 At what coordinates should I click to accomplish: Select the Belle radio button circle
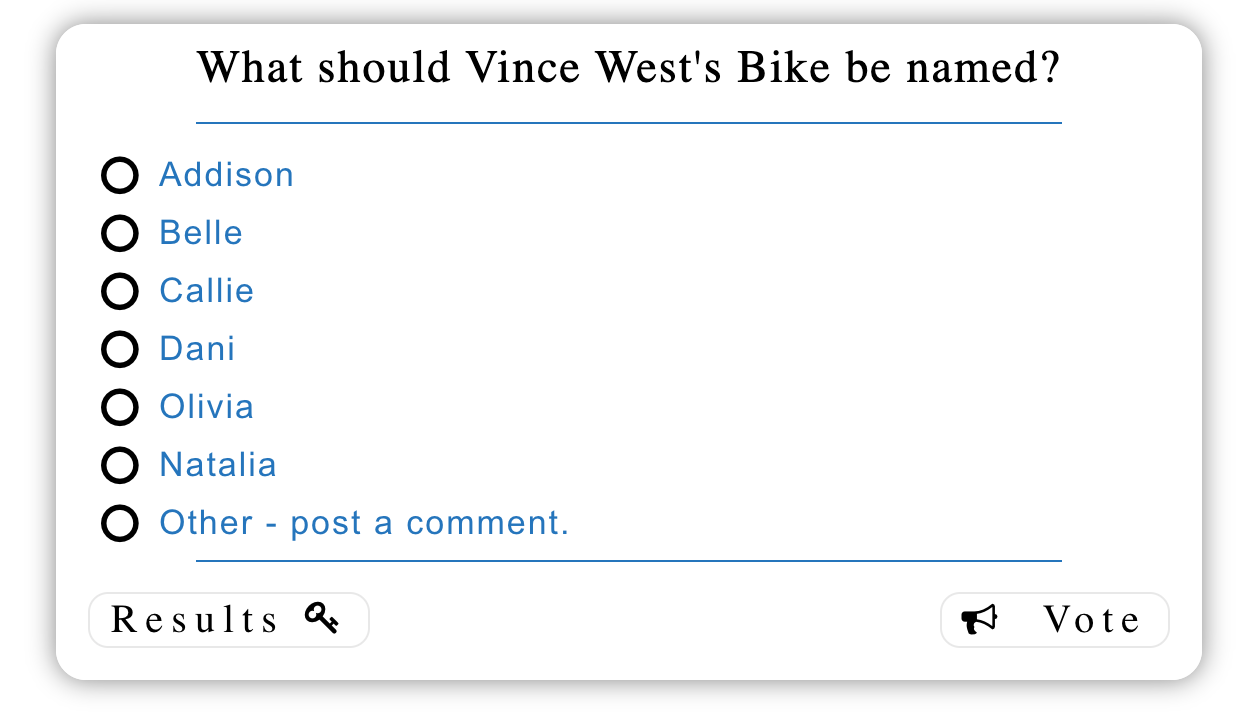click(x=120, y=234)
